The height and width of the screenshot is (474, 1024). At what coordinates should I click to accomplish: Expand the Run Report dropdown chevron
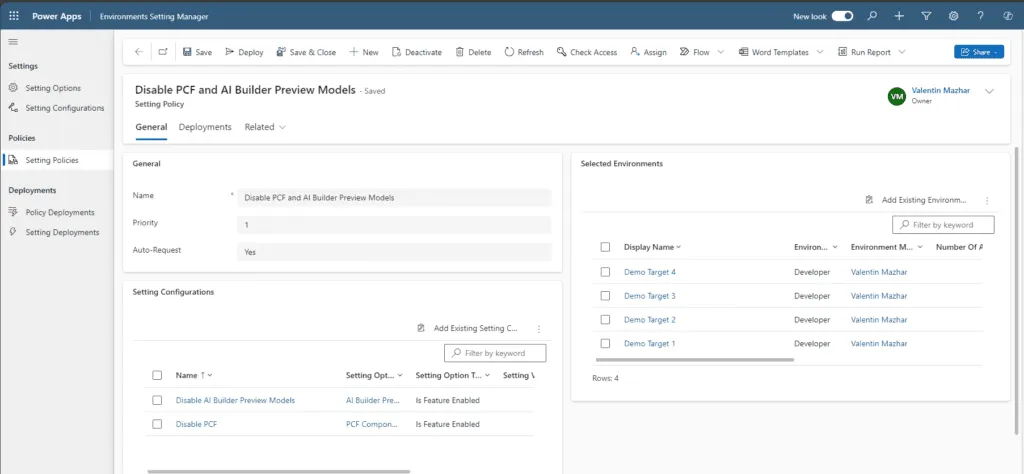click(902, 52)
